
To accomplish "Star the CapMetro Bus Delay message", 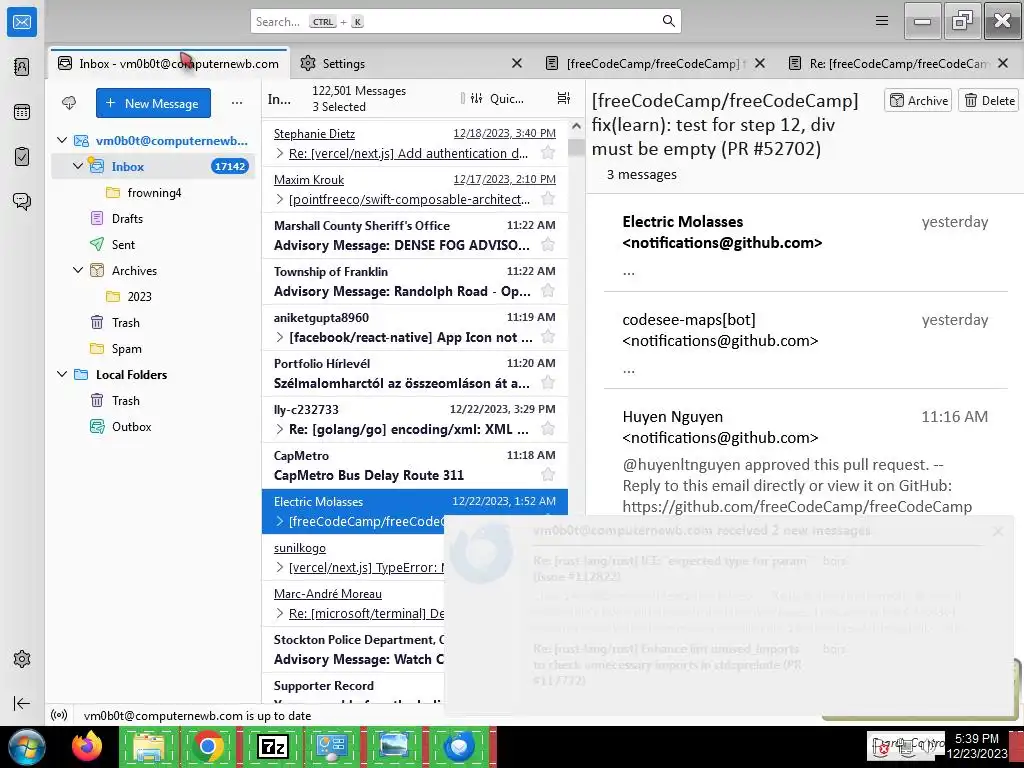I will tap(548, 475).
